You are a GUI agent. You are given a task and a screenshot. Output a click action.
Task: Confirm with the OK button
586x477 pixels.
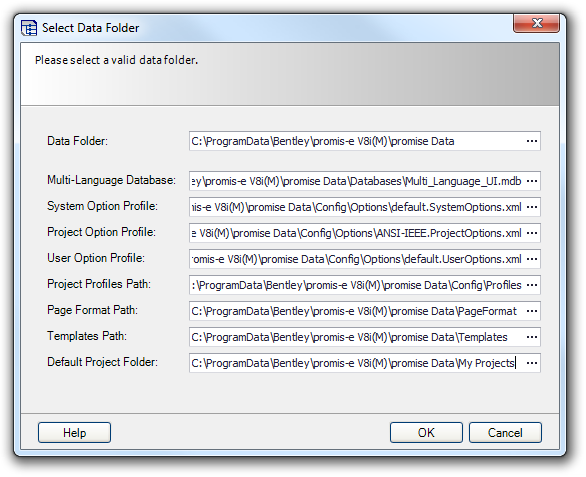[426, 433]
